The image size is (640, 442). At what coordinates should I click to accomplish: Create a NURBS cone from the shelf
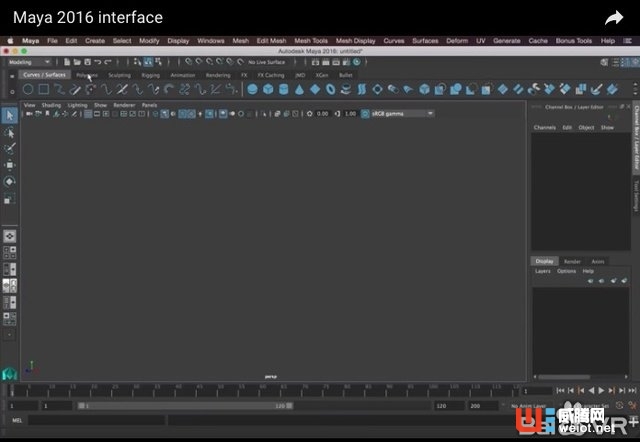click(299, 89)
